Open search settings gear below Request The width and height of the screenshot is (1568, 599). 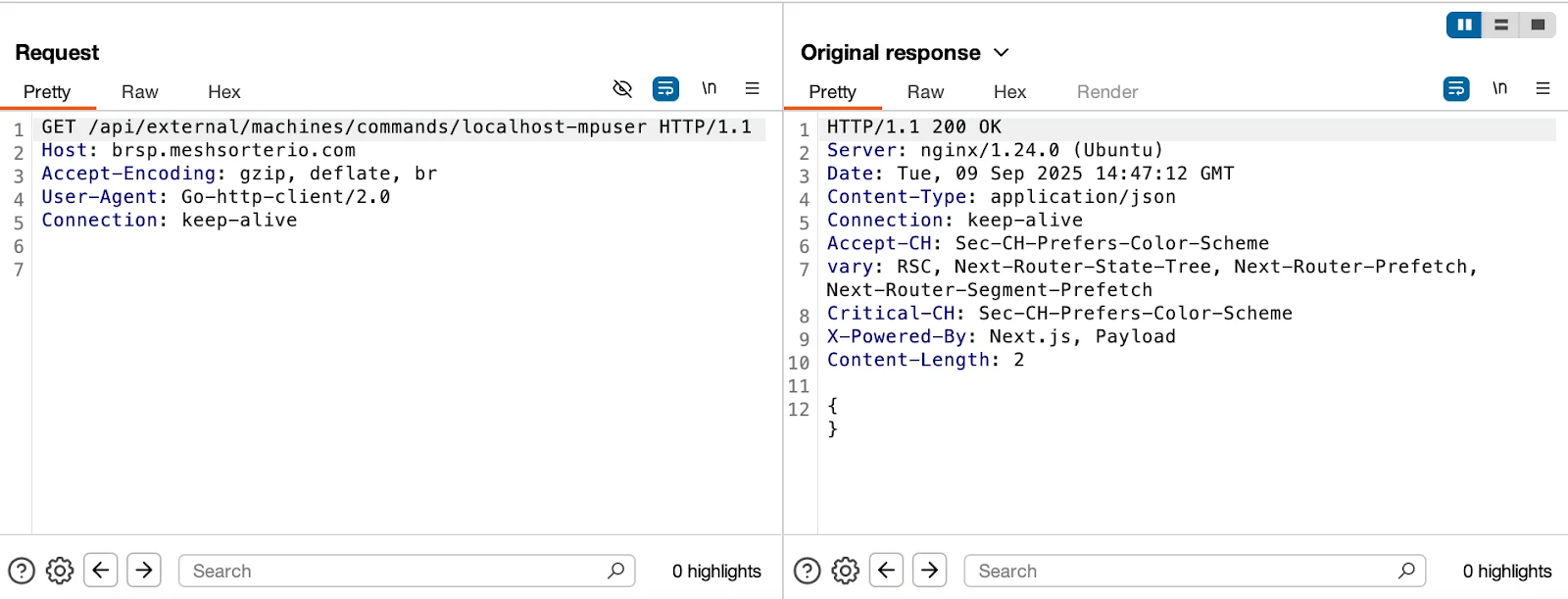click(60, 571)
